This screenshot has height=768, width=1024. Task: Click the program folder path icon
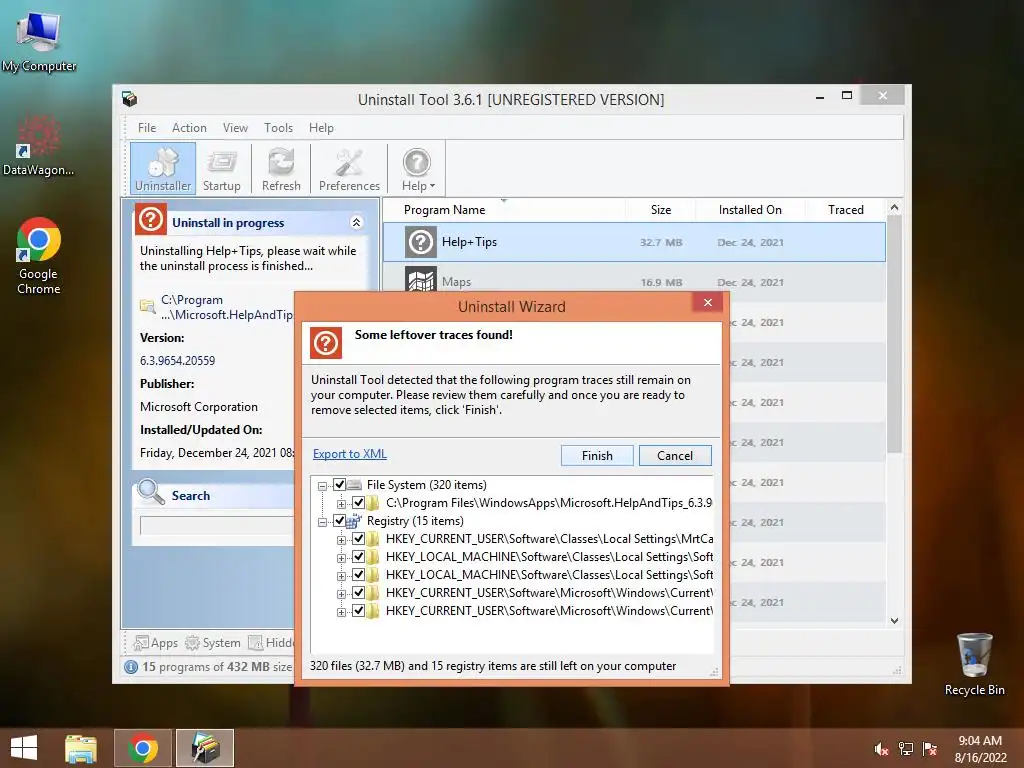point(147,306)
